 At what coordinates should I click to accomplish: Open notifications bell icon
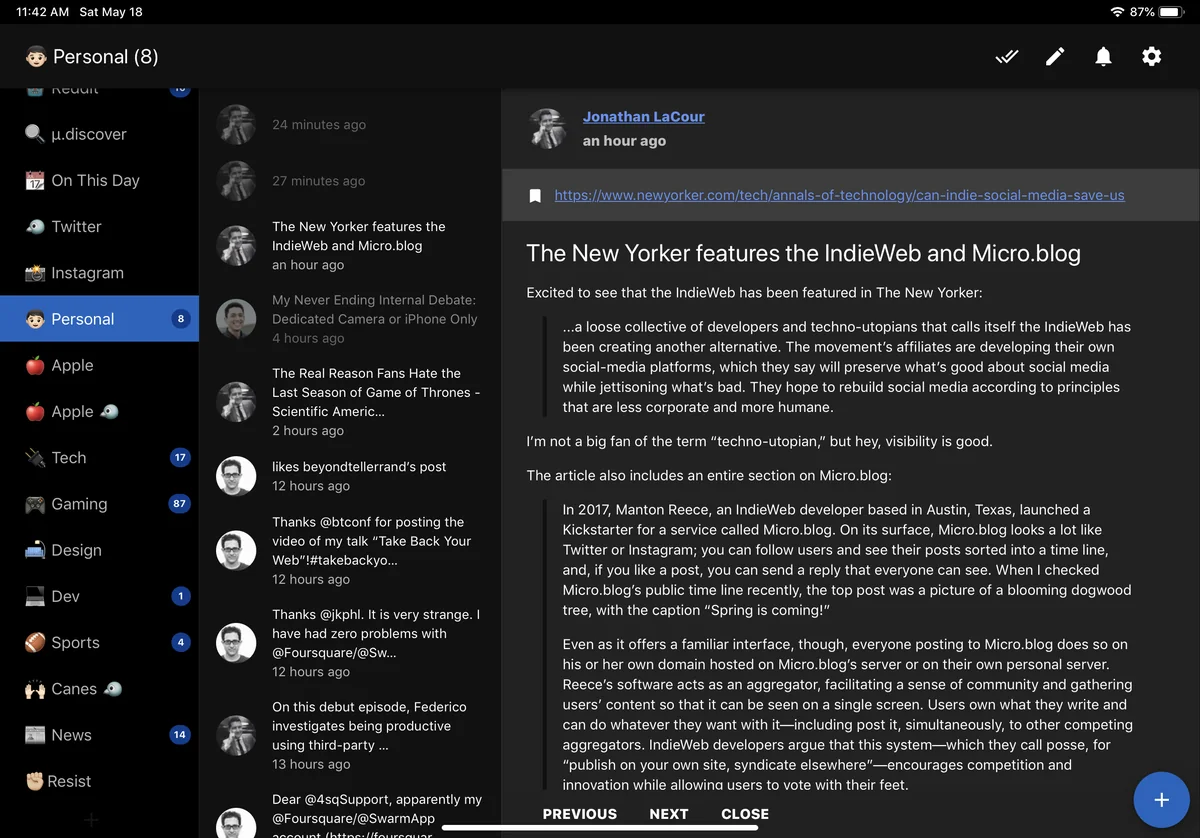click(x=1103, y=57)
